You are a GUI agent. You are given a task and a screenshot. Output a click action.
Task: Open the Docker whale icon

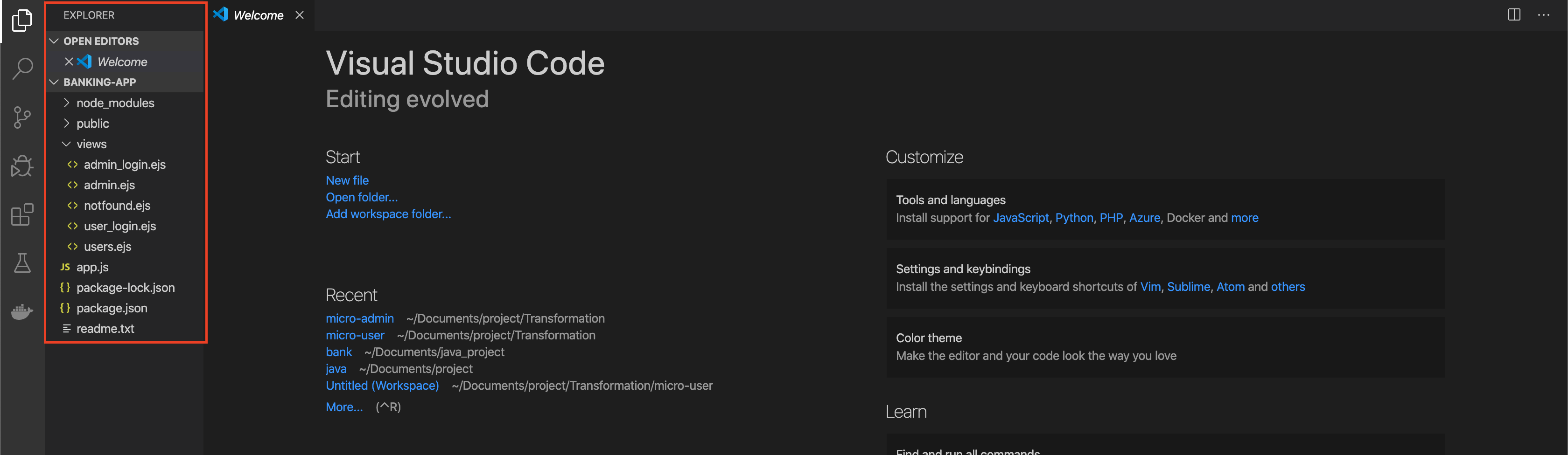tap(22, 311)
